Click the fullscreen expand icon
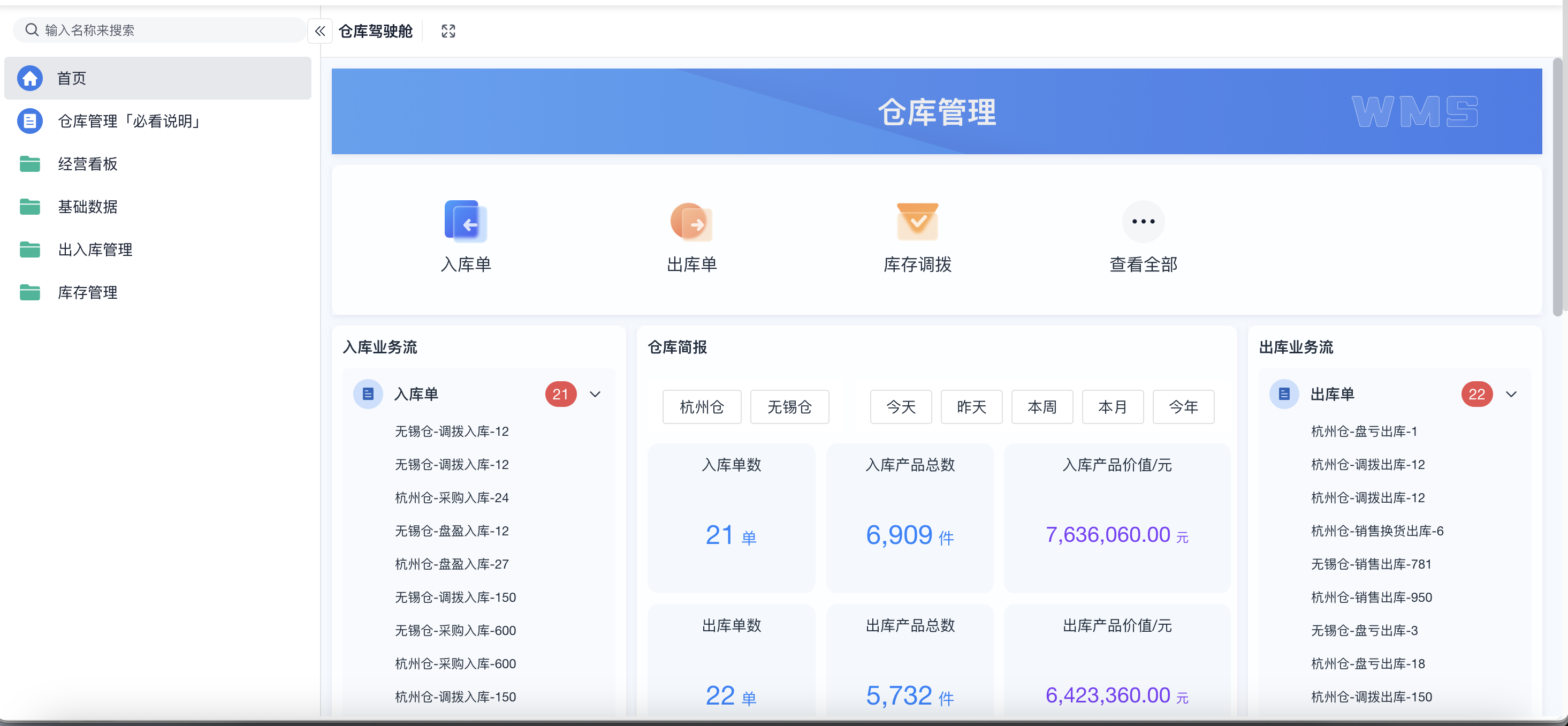This screenshot has width=1568, height=726. pyautogui.click(x=448, y=31)
